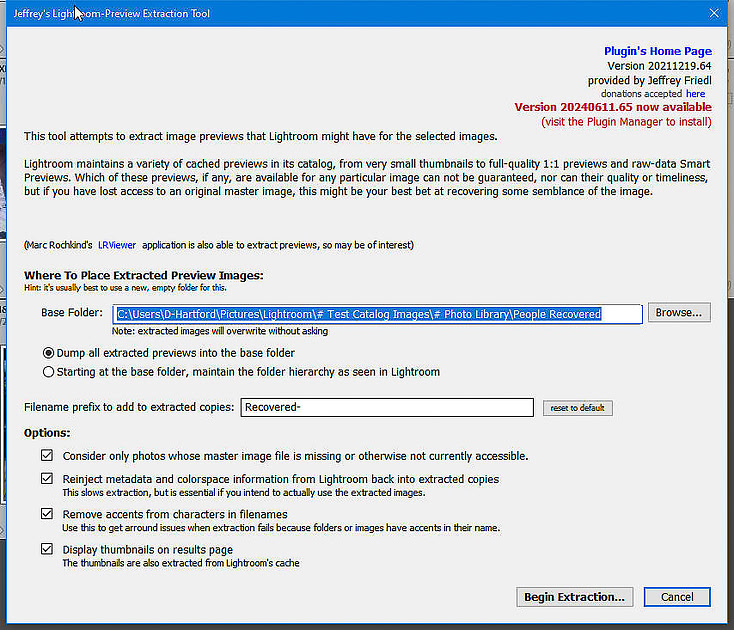Click the filename prefix field 'Recovered-'
Viewport: 734px width, 630px height.
tap(387, 407)
